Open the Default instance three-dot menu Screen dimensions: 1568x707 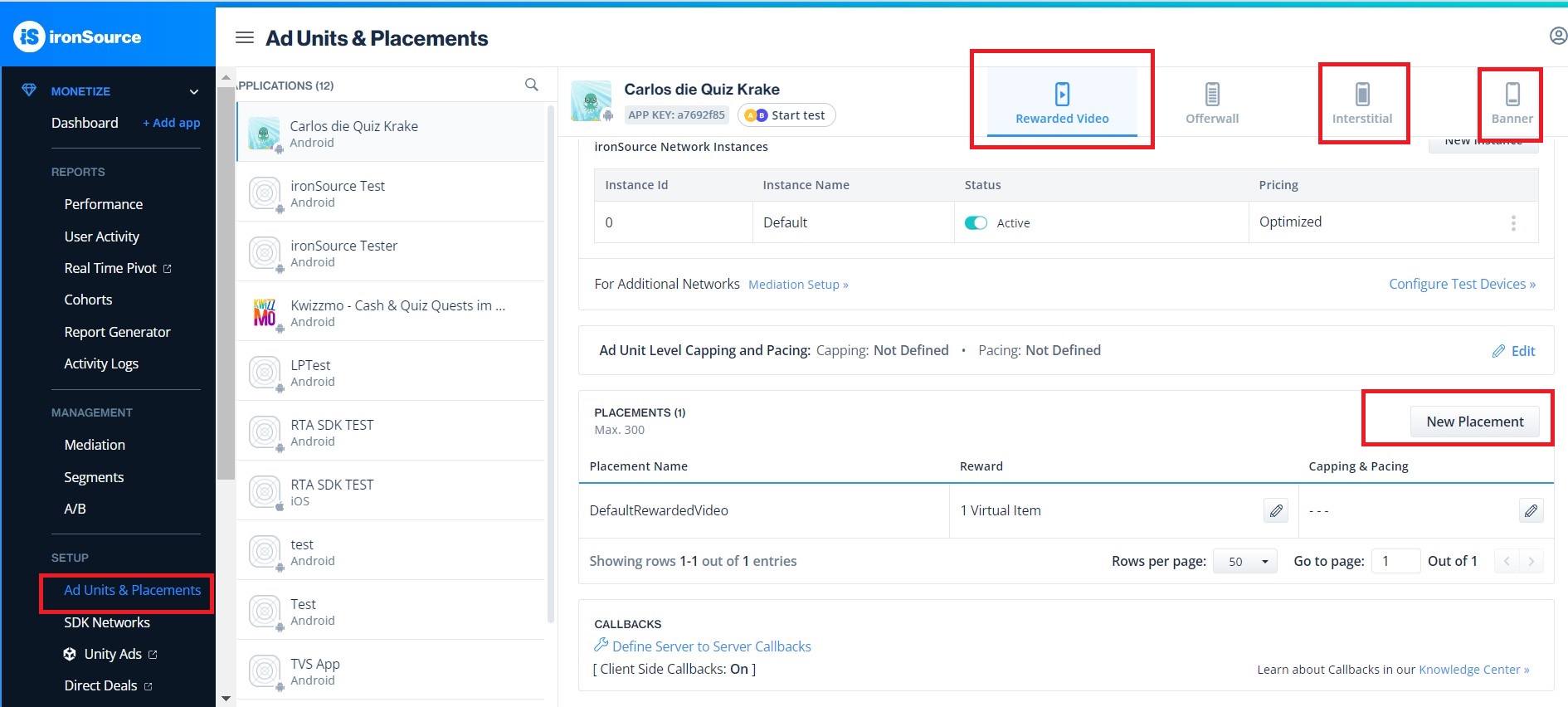point(1513,222)
